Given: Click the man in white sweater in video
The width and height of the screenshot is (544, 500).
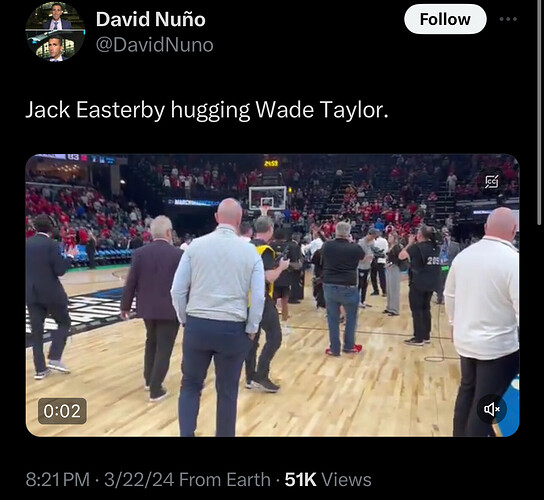Looking at the screenshot, I should (x=483, y=321).
